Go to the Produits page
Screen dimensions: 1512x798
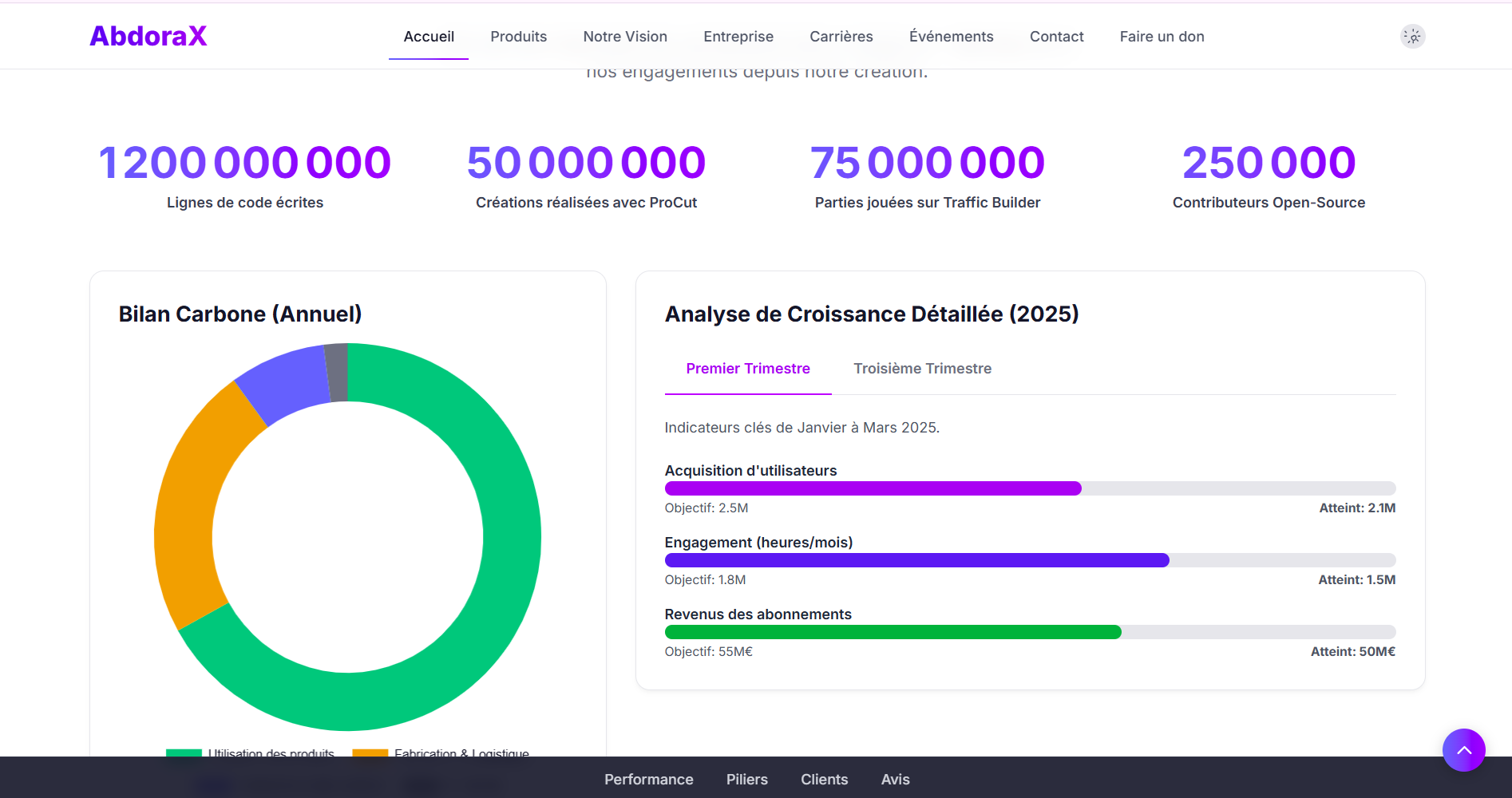pos(518,37)
